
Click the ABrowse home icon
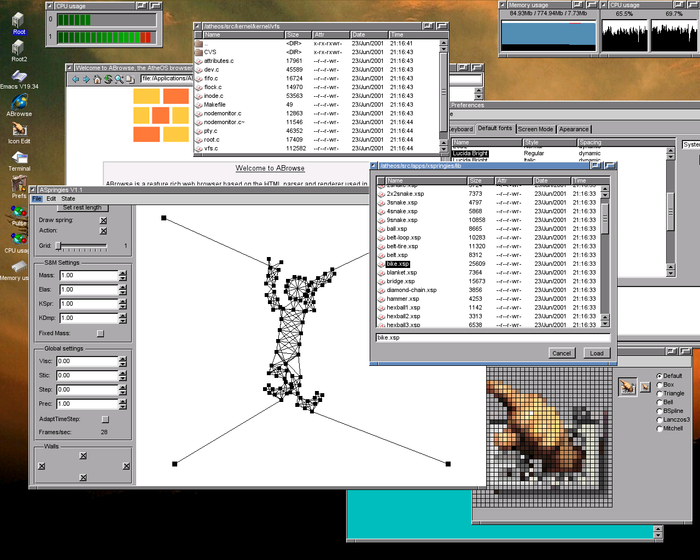pos(97,79)
